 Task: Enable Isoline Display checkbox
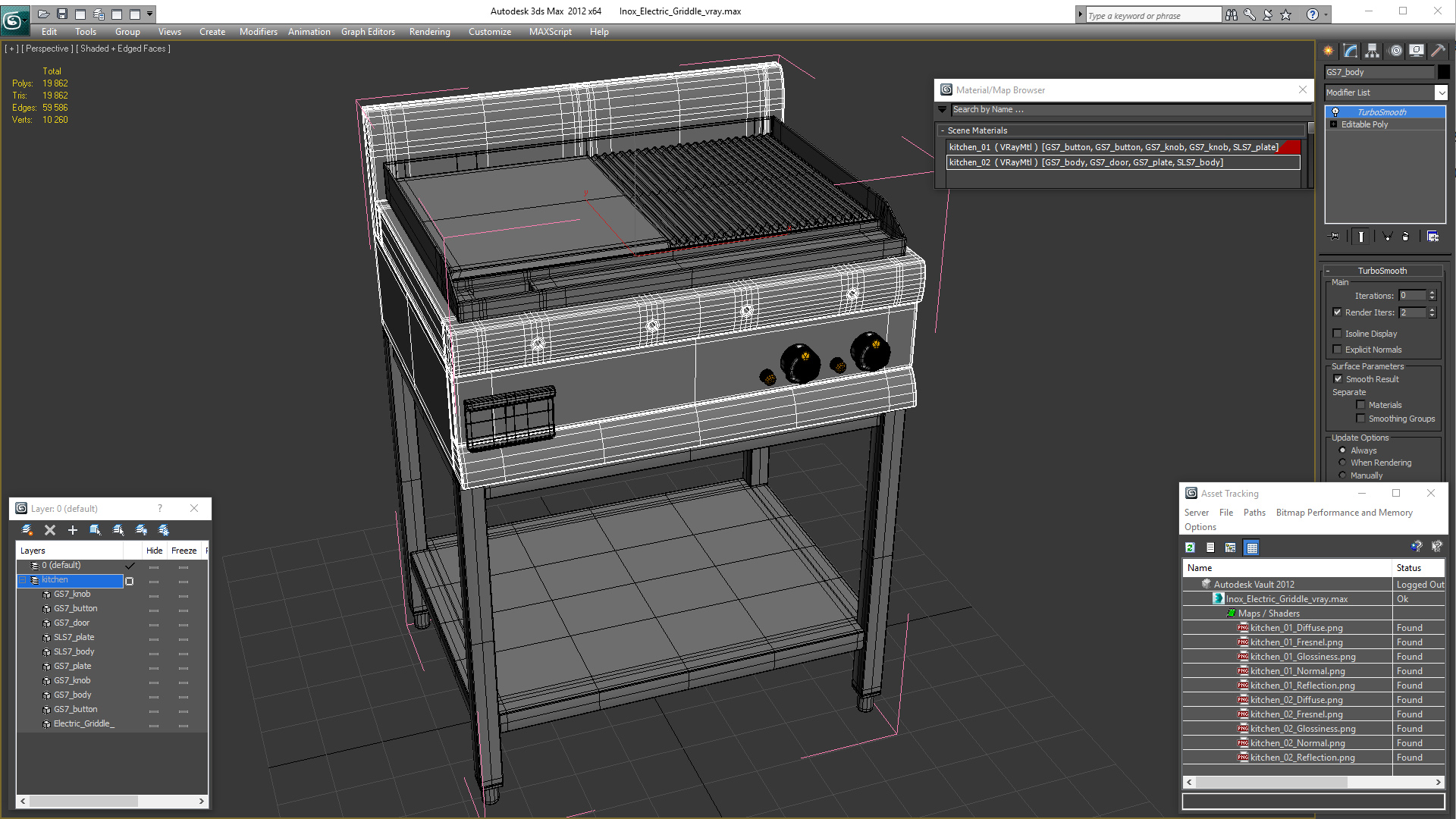[x=1338, y=333]
